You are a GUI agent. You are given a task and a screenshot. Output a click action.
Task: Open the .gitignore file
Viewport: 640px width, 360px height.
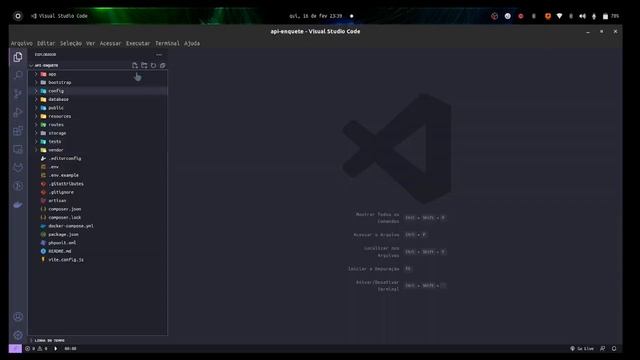click(x=98, y=192)
